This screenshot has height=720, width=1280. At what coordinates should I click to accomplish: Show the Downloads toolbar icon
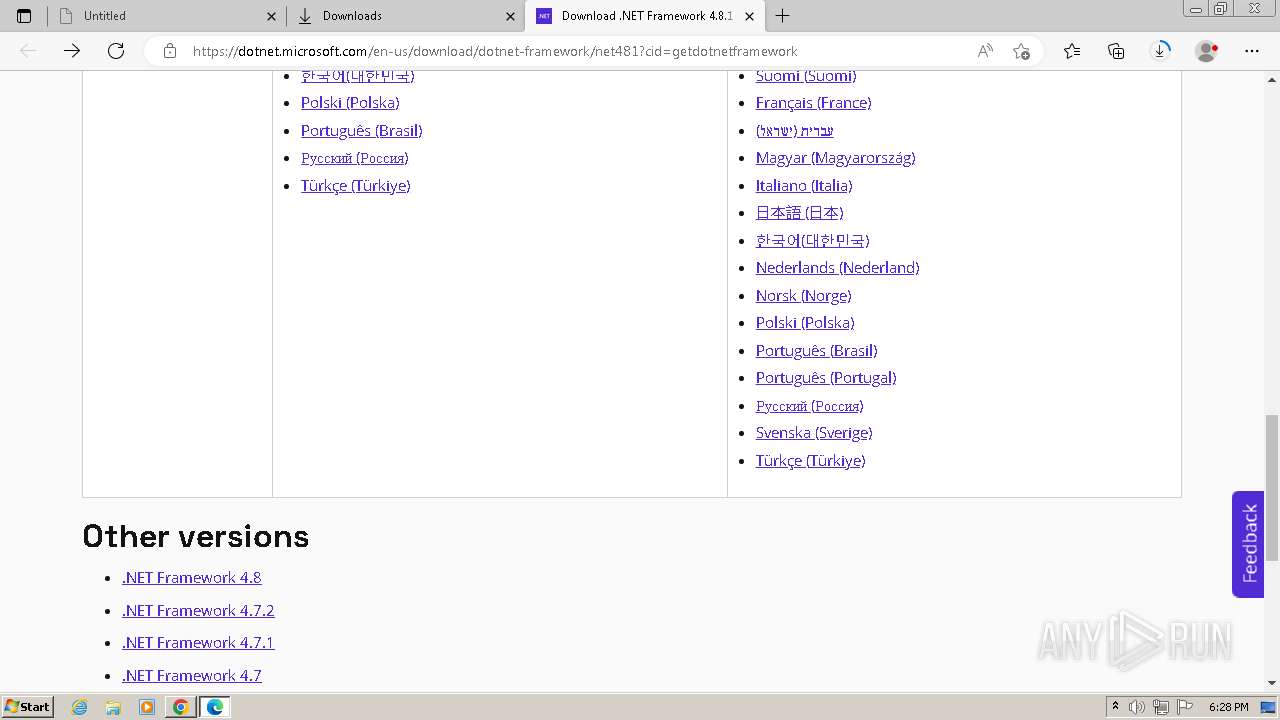click(x=1160, y=51)
